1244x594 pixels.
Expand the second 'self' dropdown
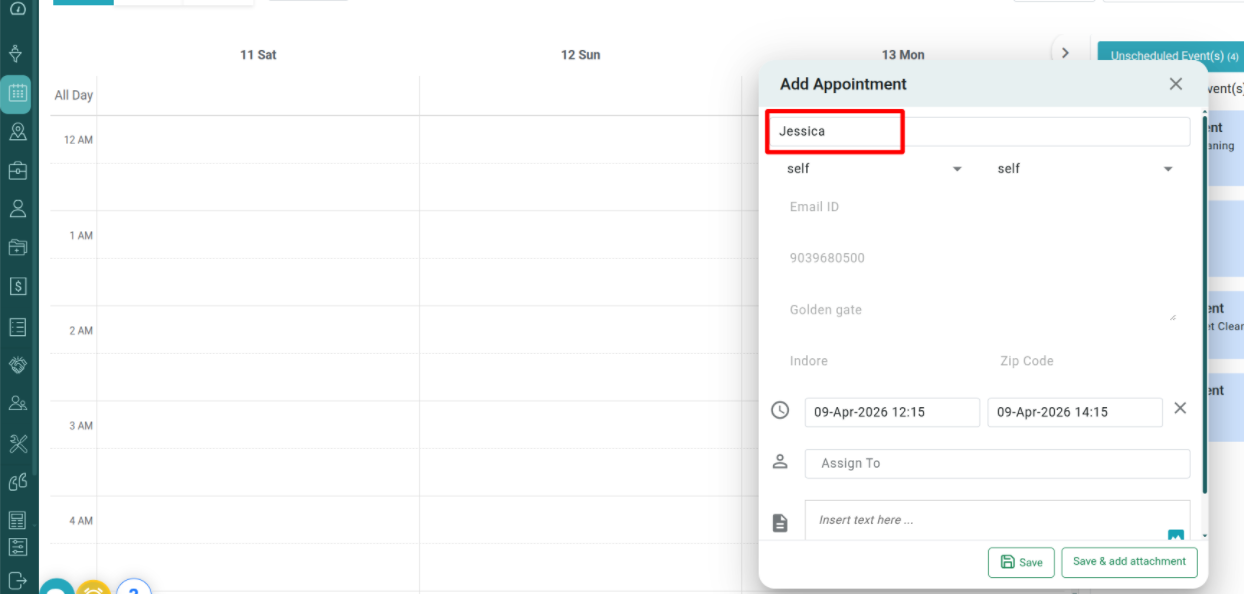[x=1085, y=169]
